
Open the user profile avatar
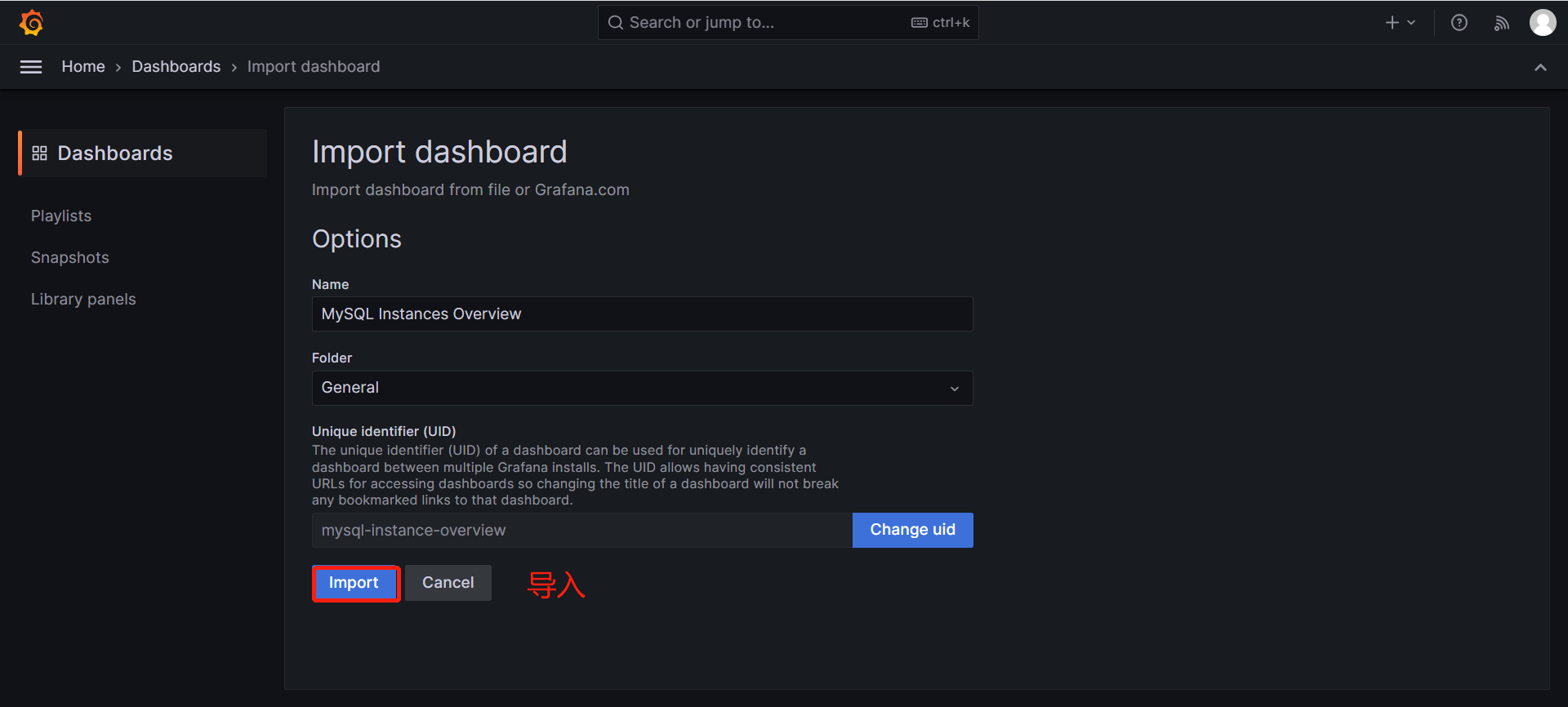point(1542,23)
